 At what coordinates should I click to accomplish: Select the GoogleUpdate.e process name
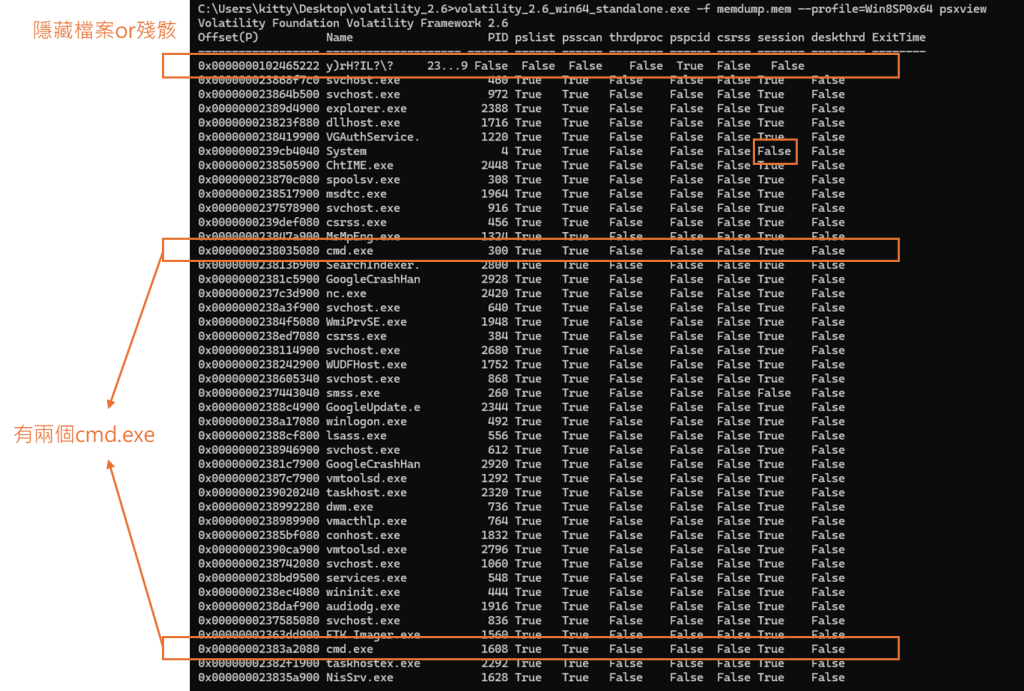(x=373, y=408)
